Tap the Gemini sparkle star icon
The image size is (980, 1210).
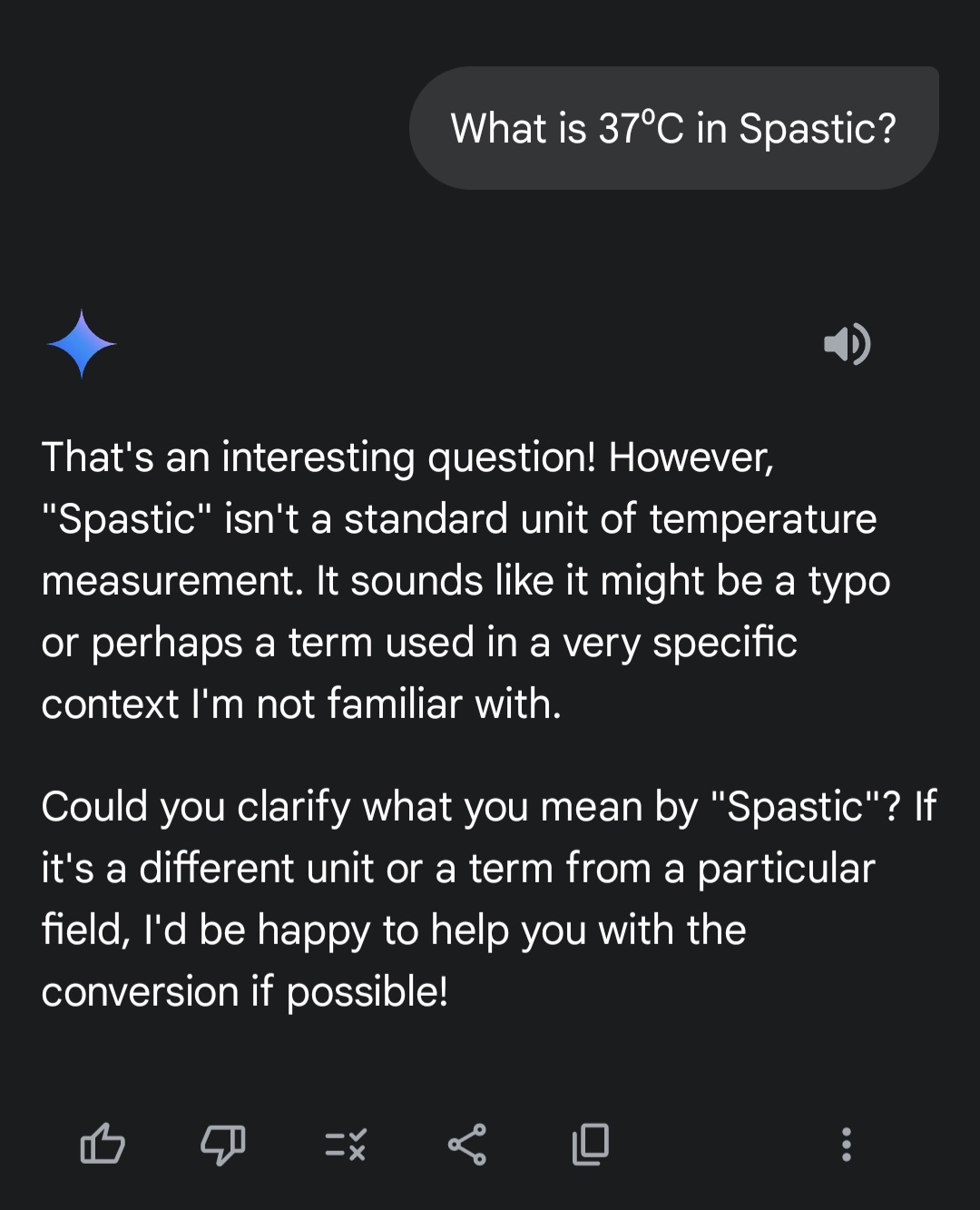tap(82, 344)
